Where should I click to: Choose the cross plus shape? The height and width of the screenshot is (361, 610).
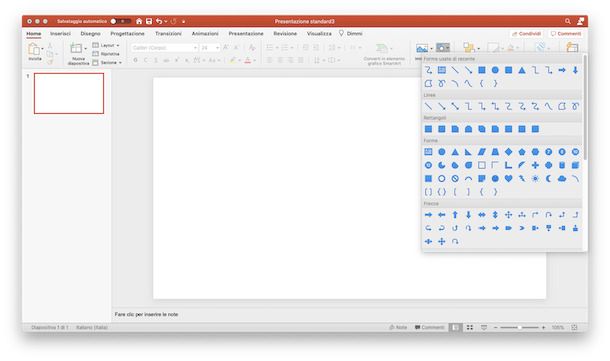tap(535, 165)
